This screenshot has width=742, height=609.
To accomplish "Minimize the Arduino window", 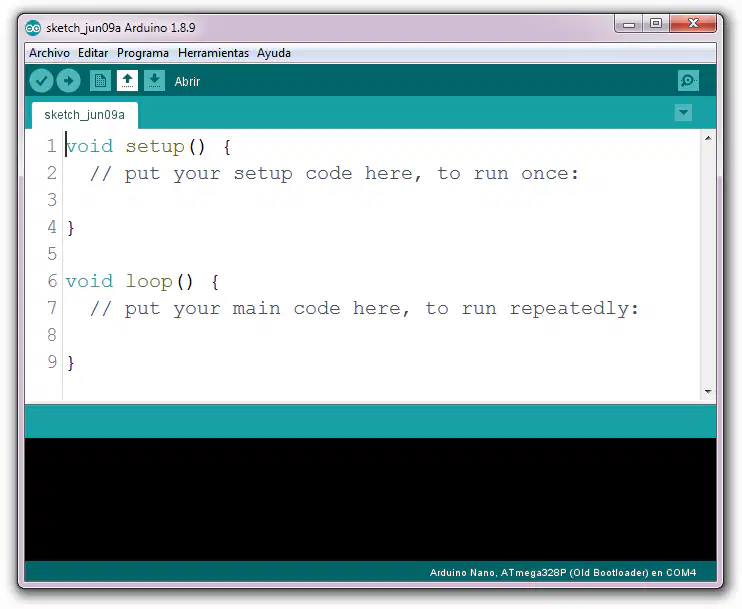I will [x=629, y=24].
